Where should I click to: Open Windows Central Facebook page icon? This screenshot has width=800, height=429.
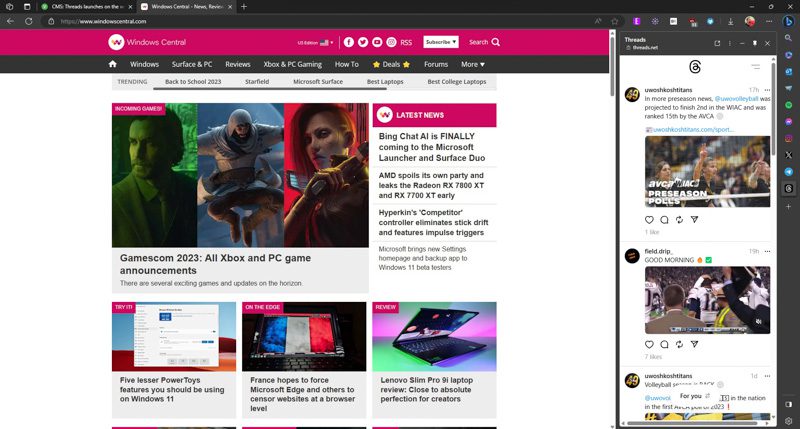[x=348, y=42]
